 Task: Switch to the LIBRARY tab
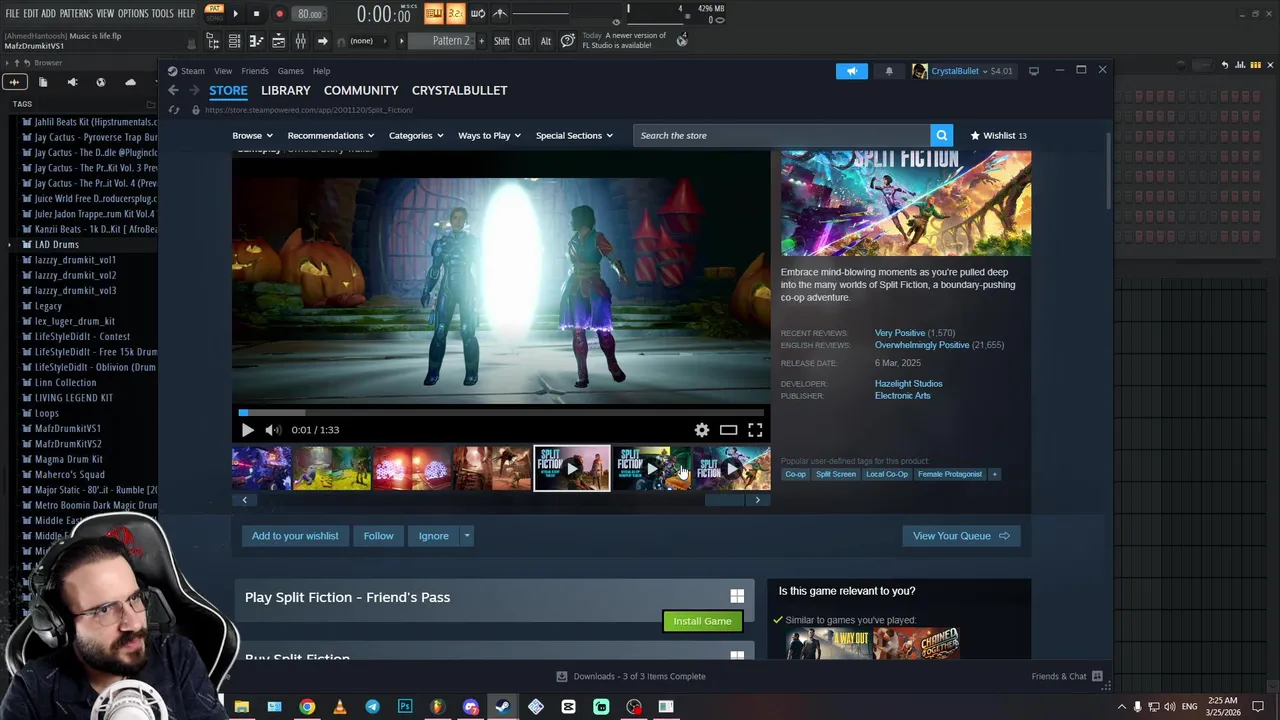286,90
